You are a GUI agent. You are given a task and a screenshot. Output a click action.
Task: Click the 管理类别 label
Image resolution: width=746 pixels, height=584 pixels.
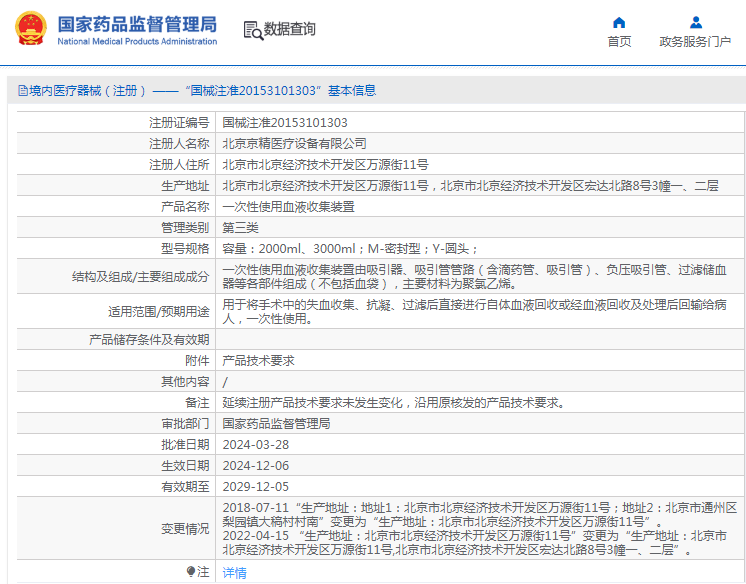(x=185, y=228)
